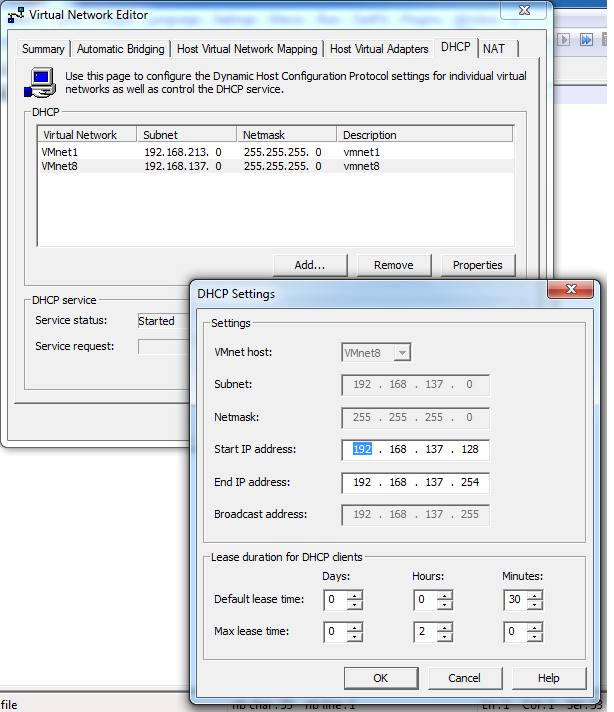Confirm DHCP settings with OK

(x=381, y=677)
